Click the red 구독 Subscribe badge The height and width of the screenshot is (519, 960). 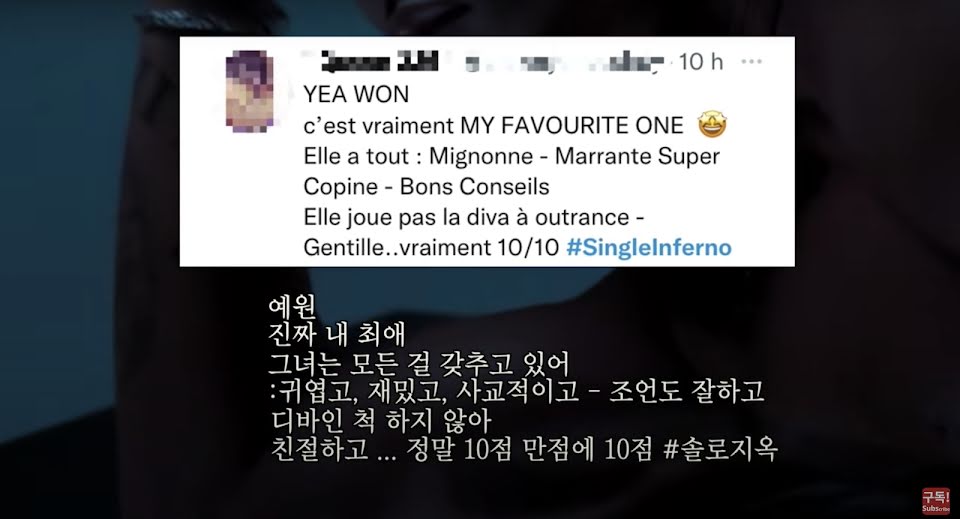pos(936,500)
